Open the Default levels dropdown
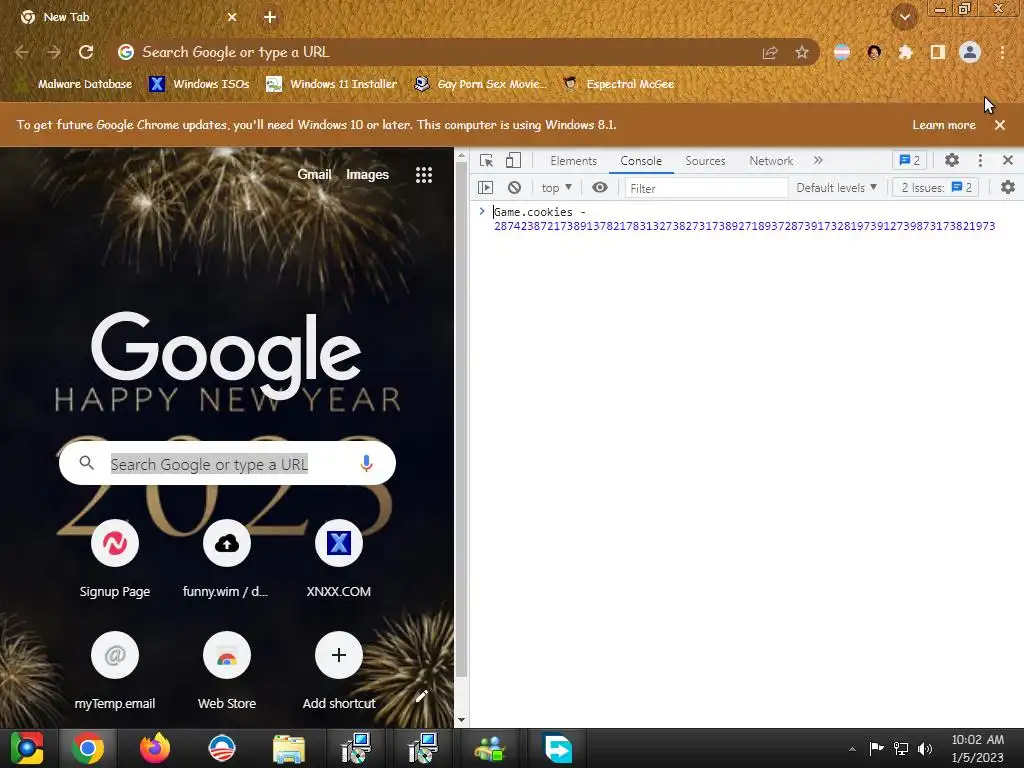Image resolution: width=1024 pixels, height=768 pixels. click(x=837, y=188)
